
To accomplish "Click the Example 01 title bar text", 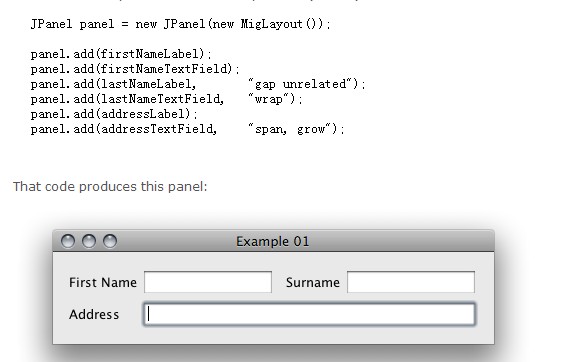I will [273, 242].
